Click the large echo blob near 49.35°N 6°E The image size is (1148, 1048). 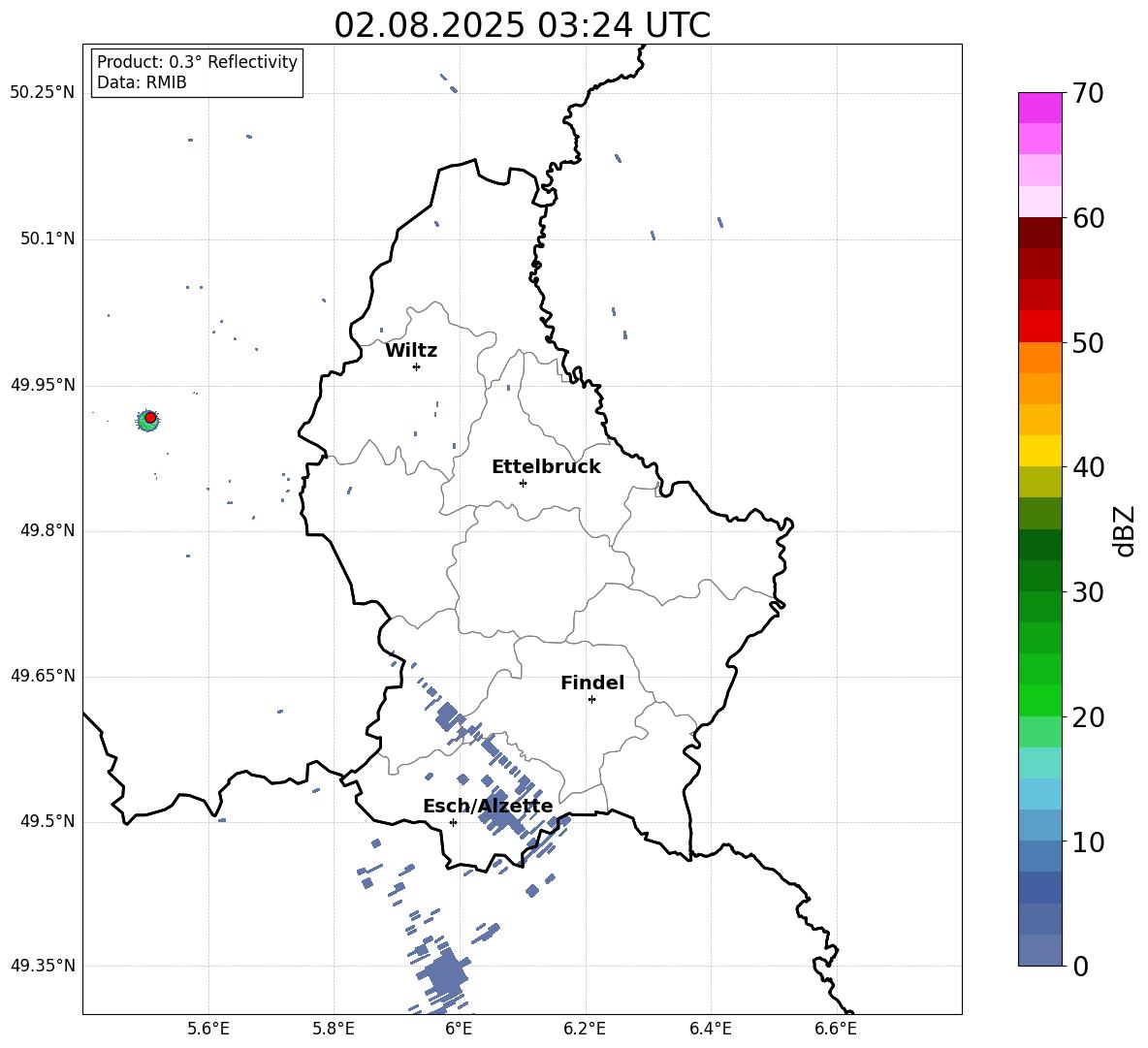pyautogui.click(x=446, y=973)
